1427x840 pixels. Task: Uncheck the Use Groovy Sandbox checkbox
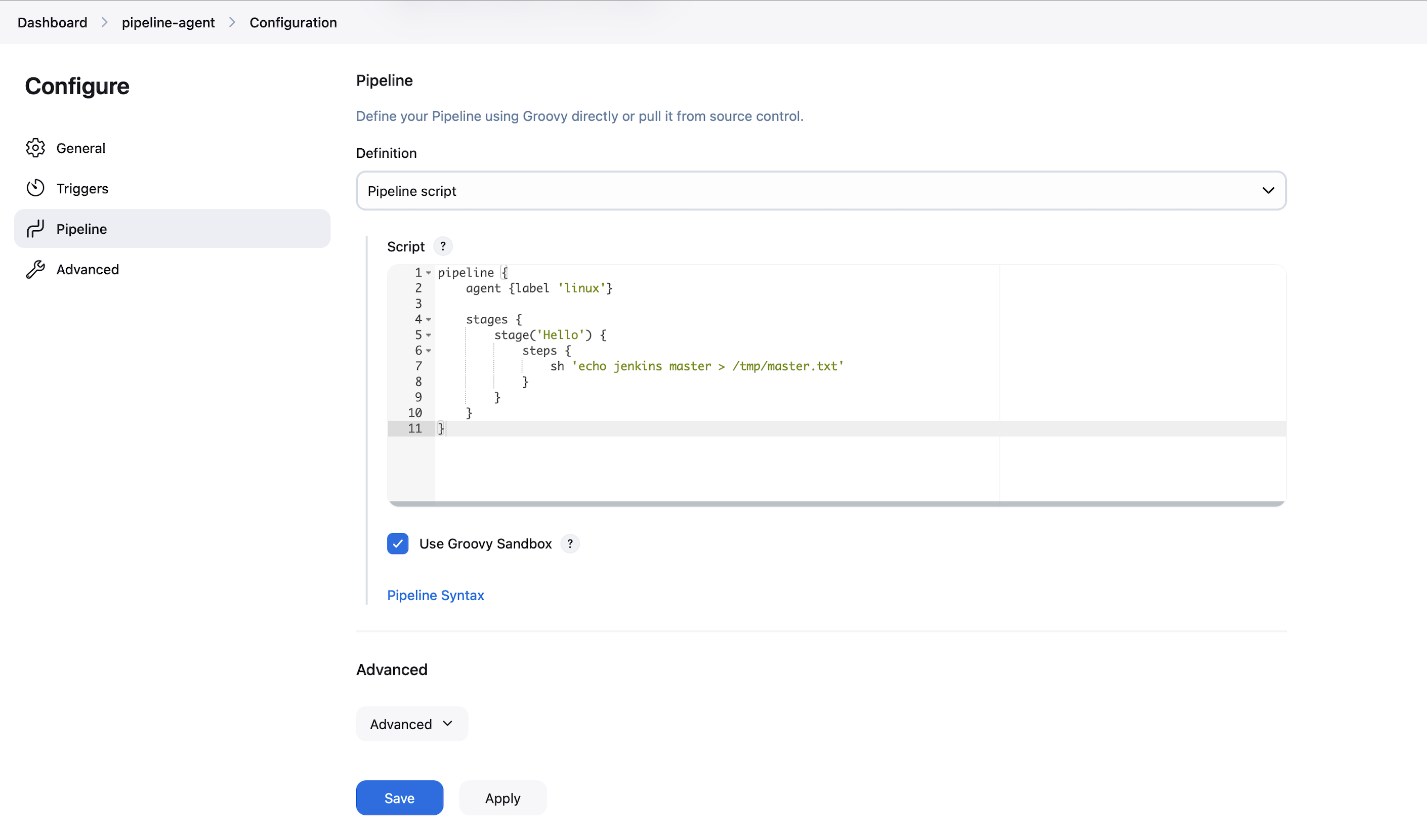[398, 544]
